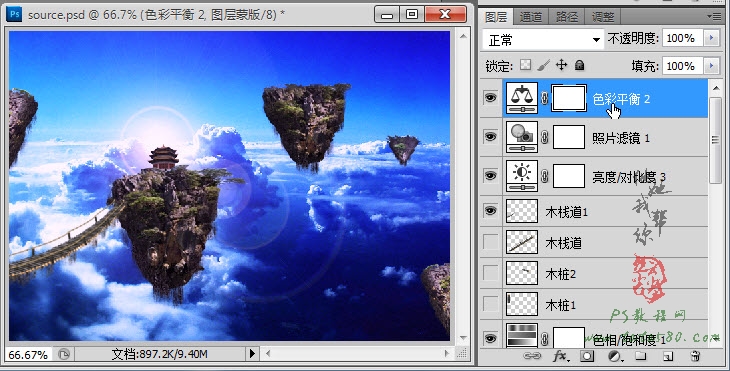730x371 pixels.
Task: Select the 色彩平衡 2 layer mask thumbnail
Action: (x=568, y=98)
